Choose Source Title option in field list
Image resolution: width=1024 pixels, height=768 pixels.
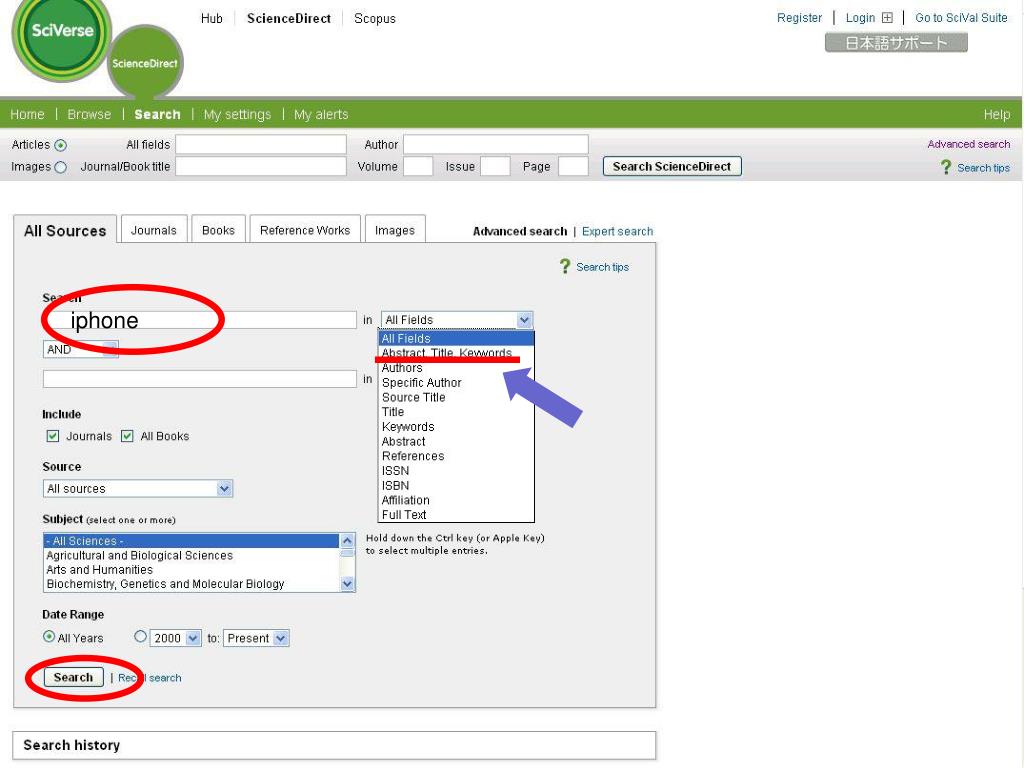456,397
